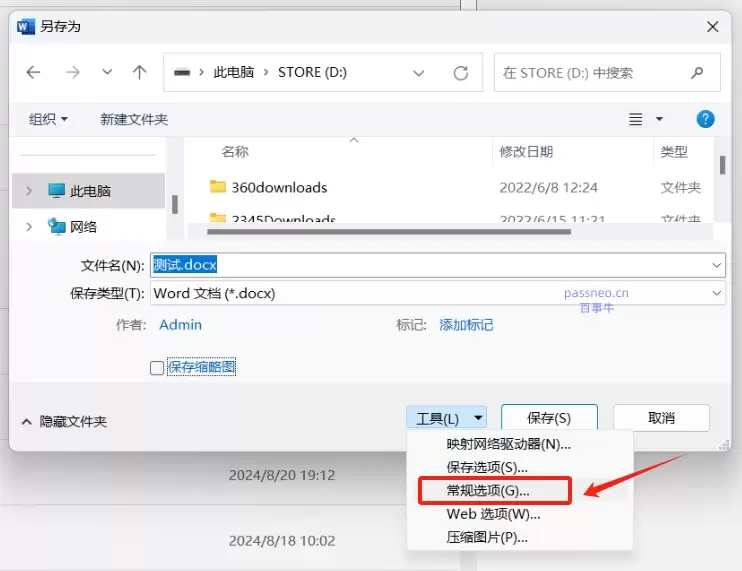The height and width of the screenshot is (571, 742).
Task: Open help with the question mark
Action: [x=705, y=119]
